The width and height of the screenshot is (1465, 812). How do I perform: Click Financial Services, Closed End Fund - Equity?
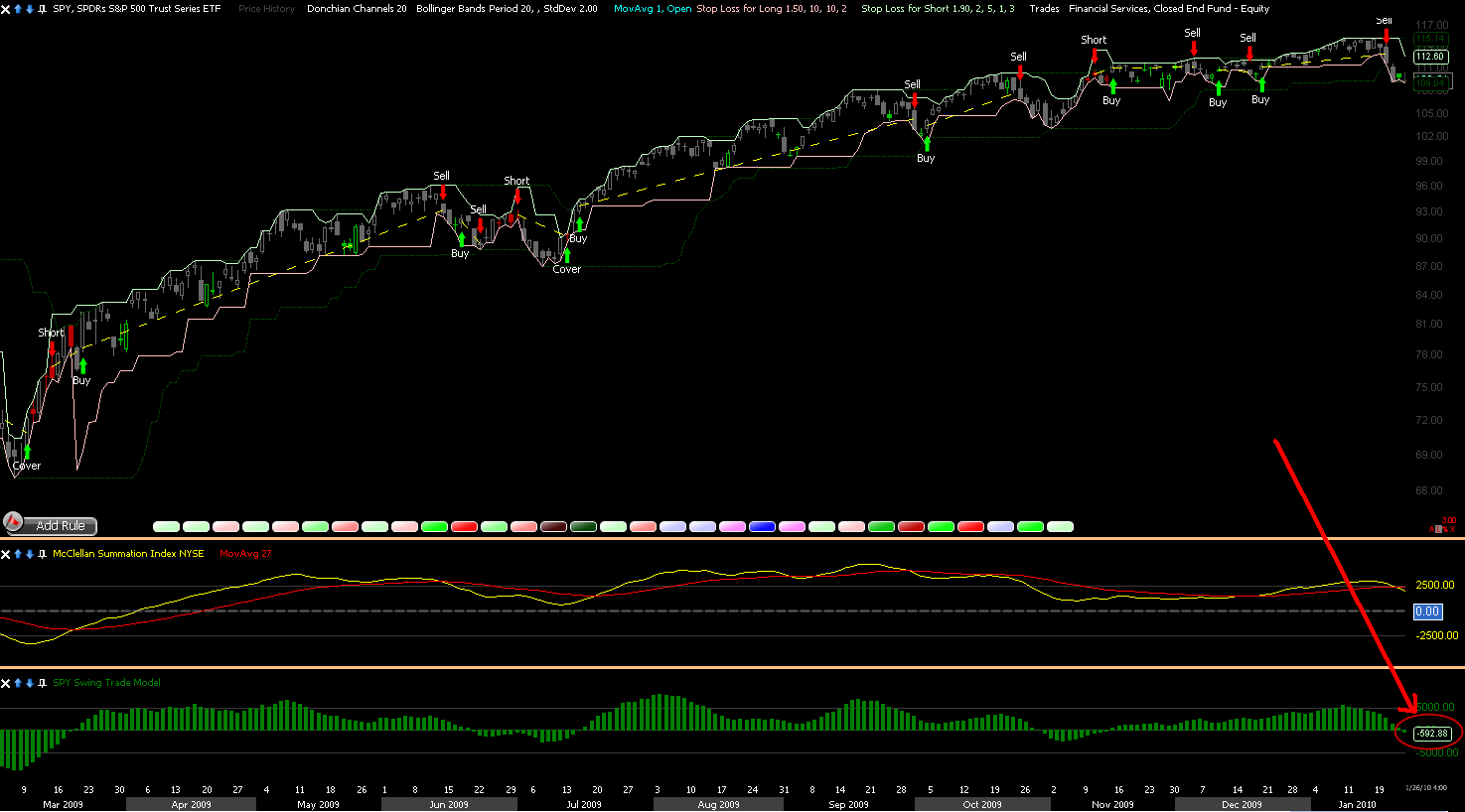pos(1169,9)
